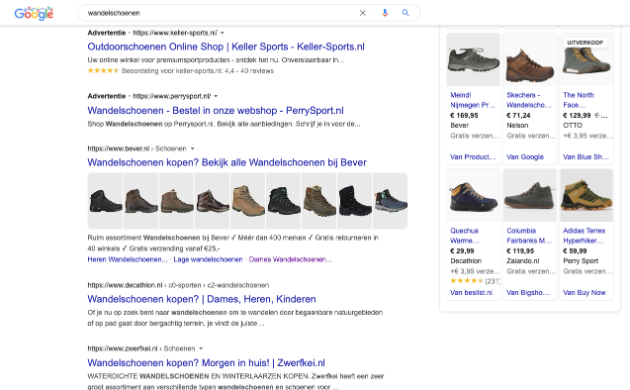Click Adidas Terrex Hyperhiker... product title
630x390 pixels.
pos(584,236)
